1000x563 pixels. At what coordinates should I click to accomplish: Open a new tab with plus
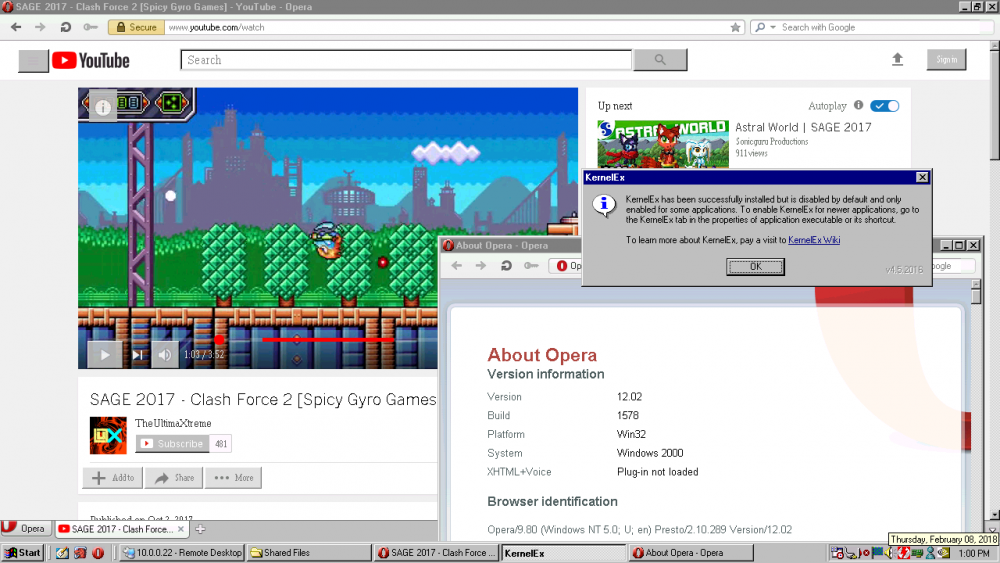pos(200,529)
